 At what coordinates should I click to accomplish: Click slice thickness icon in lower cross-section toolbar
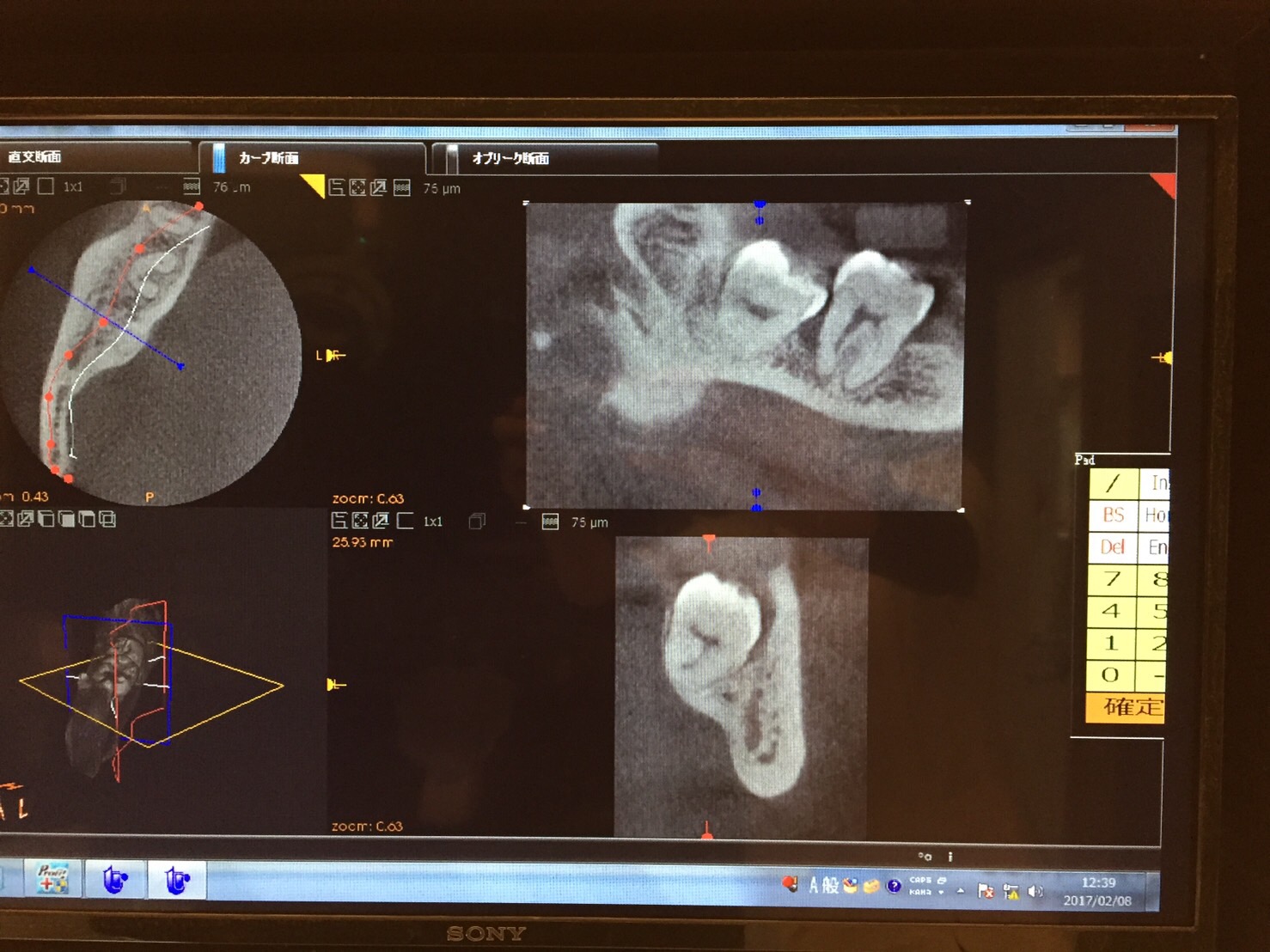[550, 522]
